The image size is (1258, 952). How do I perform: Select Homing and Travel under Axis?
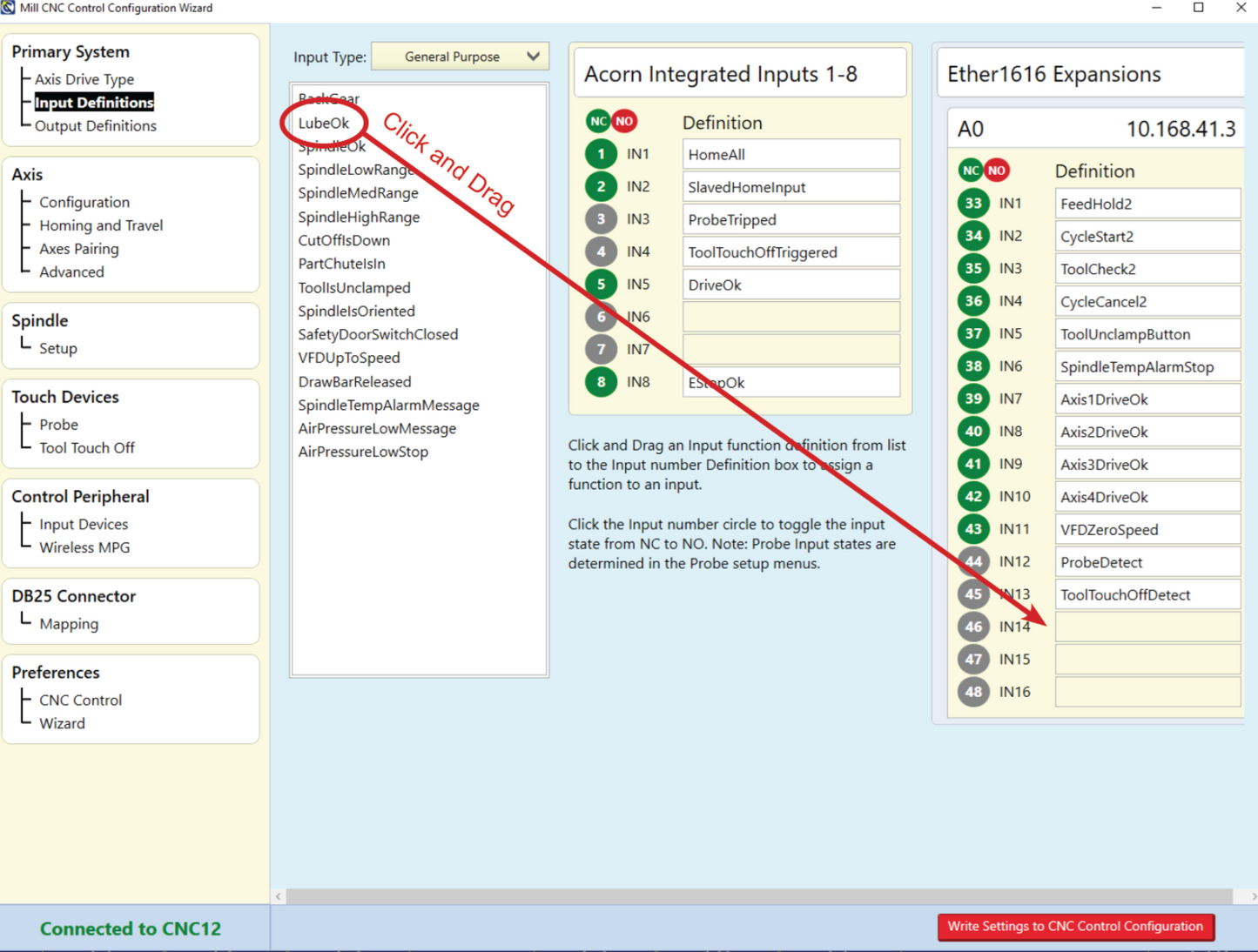click(101, 225)
